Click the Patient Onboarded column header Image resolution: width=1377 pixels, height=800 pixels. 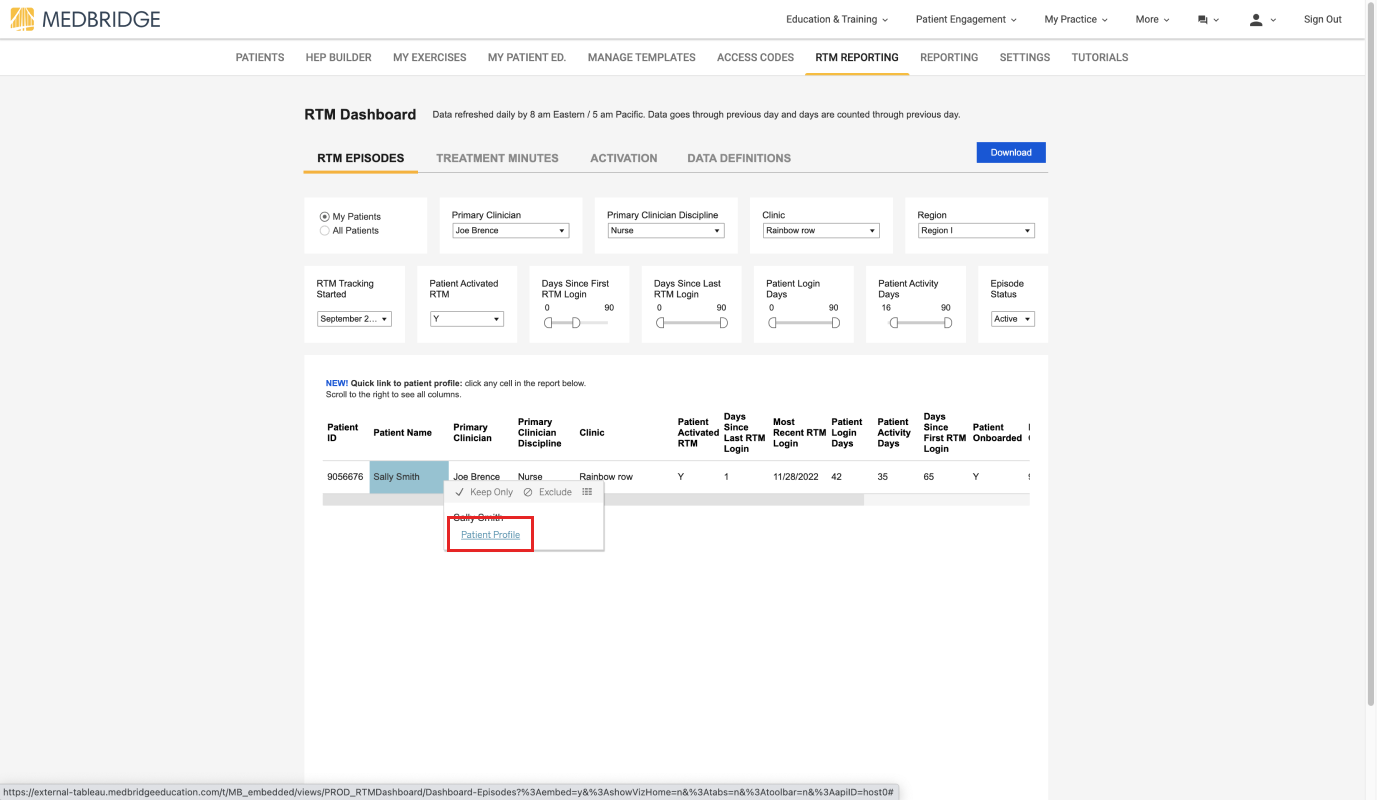click(997, 433)
